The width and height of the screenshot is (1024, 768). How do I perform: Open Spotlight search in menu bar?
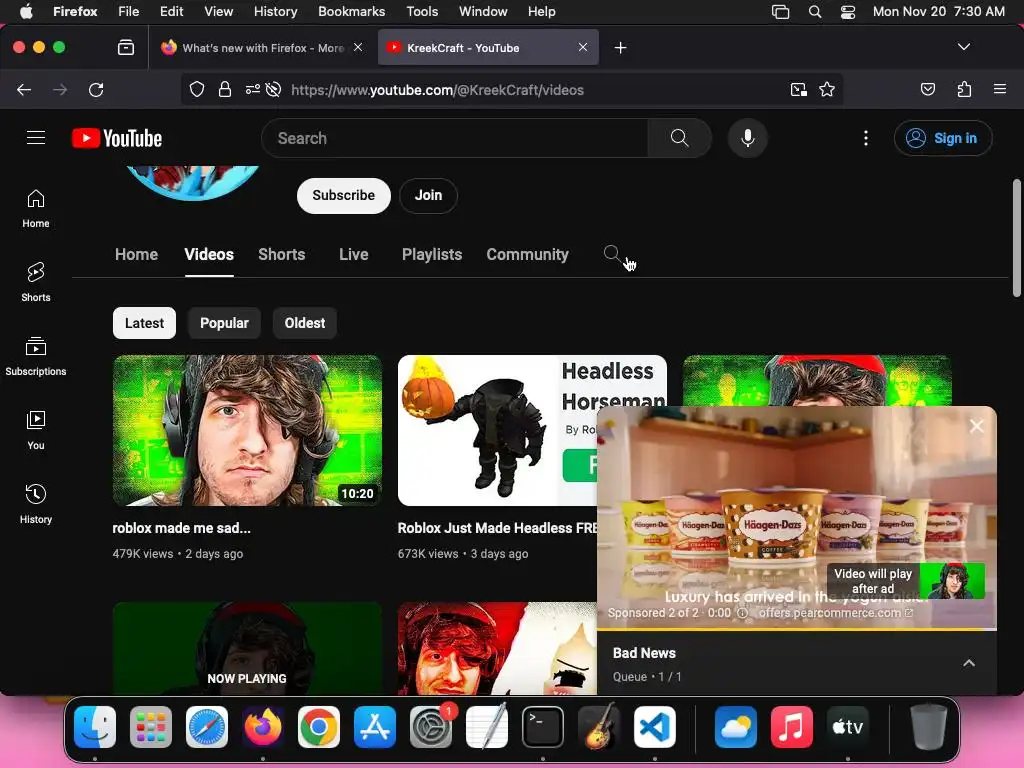pos(814,12)
